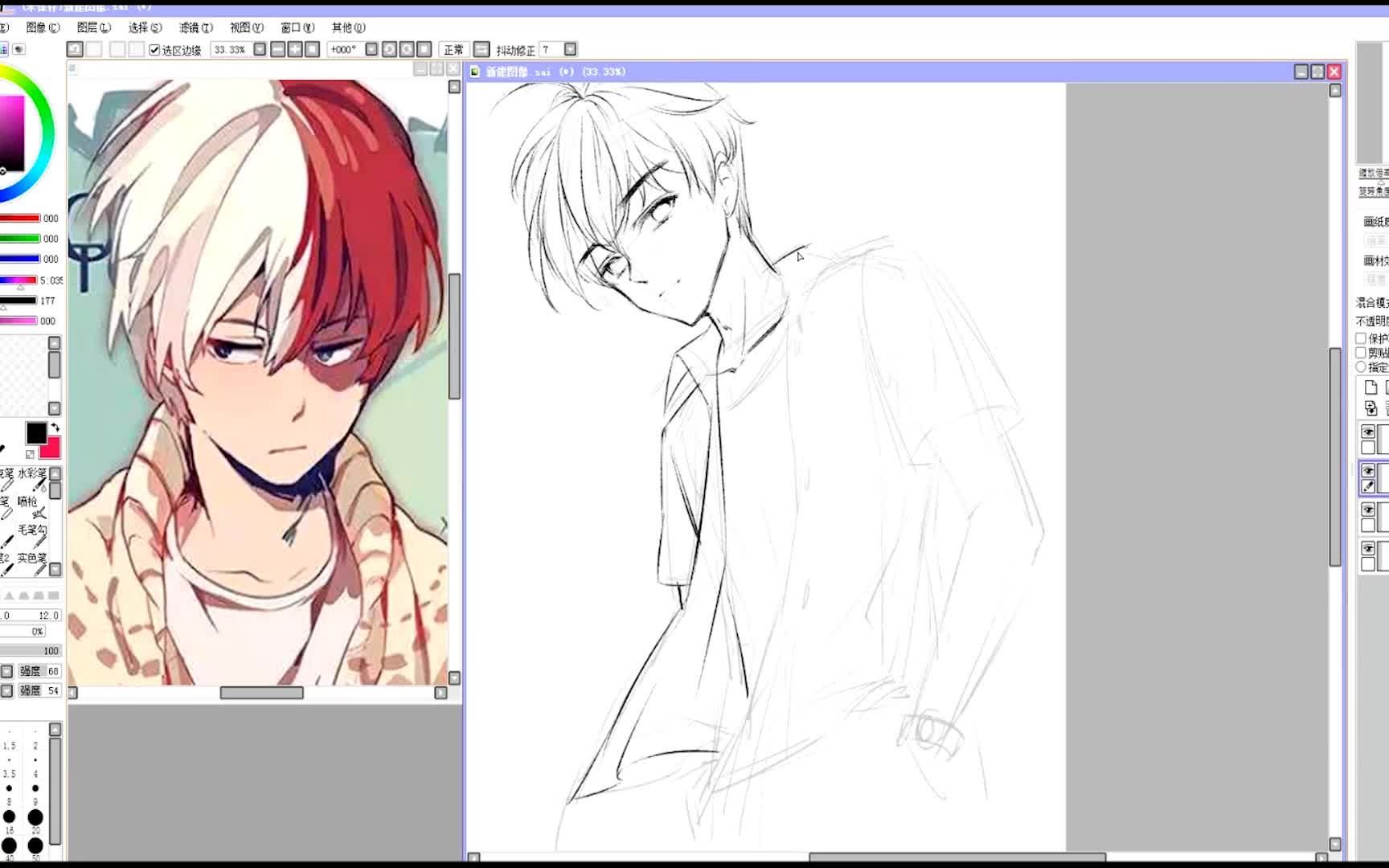
Task: Click the merge layer down icon
Action: 1371,408
